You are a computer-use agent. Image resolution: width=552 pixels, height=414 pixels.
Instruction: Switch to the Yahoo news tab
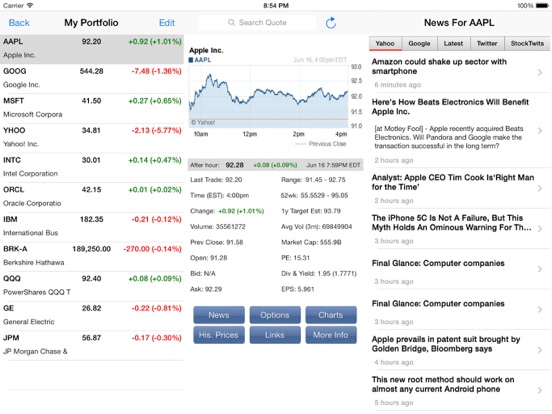point(385,43)
